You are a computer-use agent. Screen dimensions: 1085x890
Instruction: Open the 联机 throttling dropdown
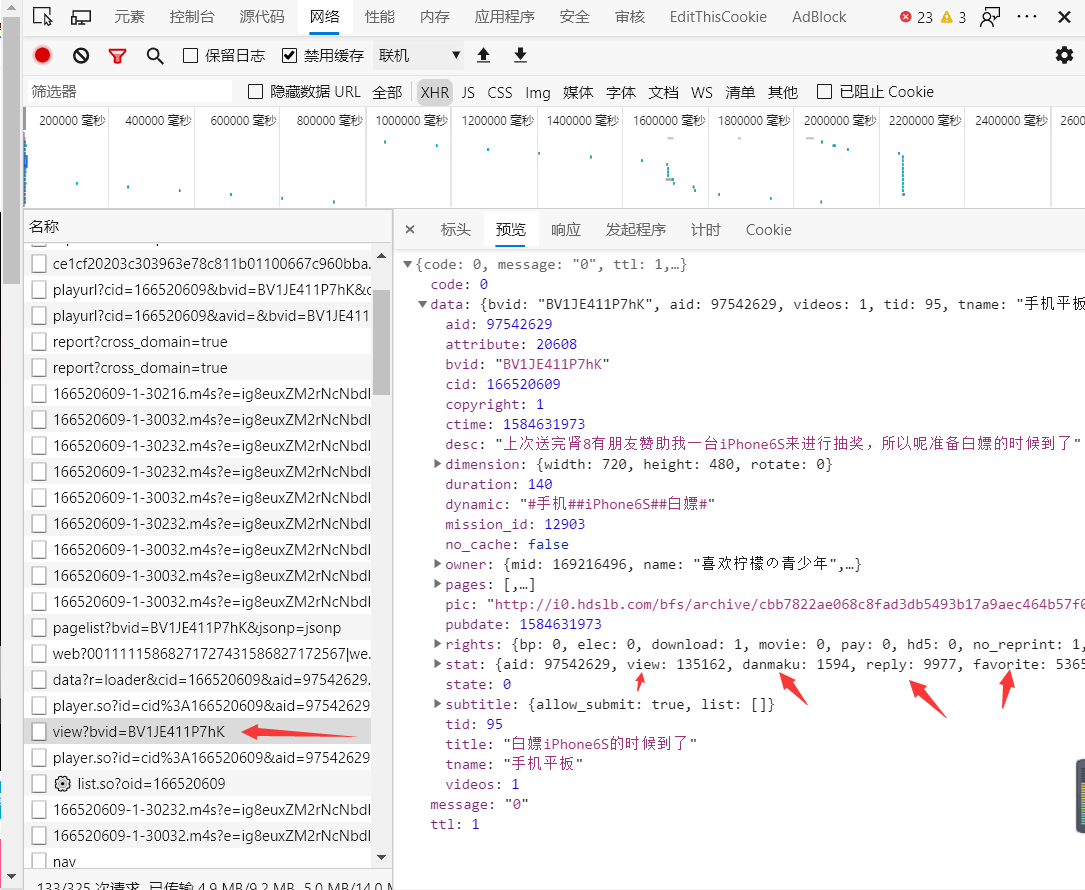tap(419, 55)
